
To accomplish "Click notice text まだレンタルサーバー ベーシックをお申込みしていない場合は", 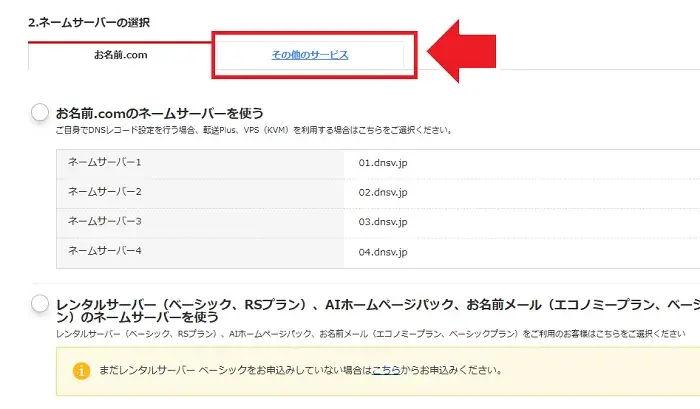I will click(235, 370).
